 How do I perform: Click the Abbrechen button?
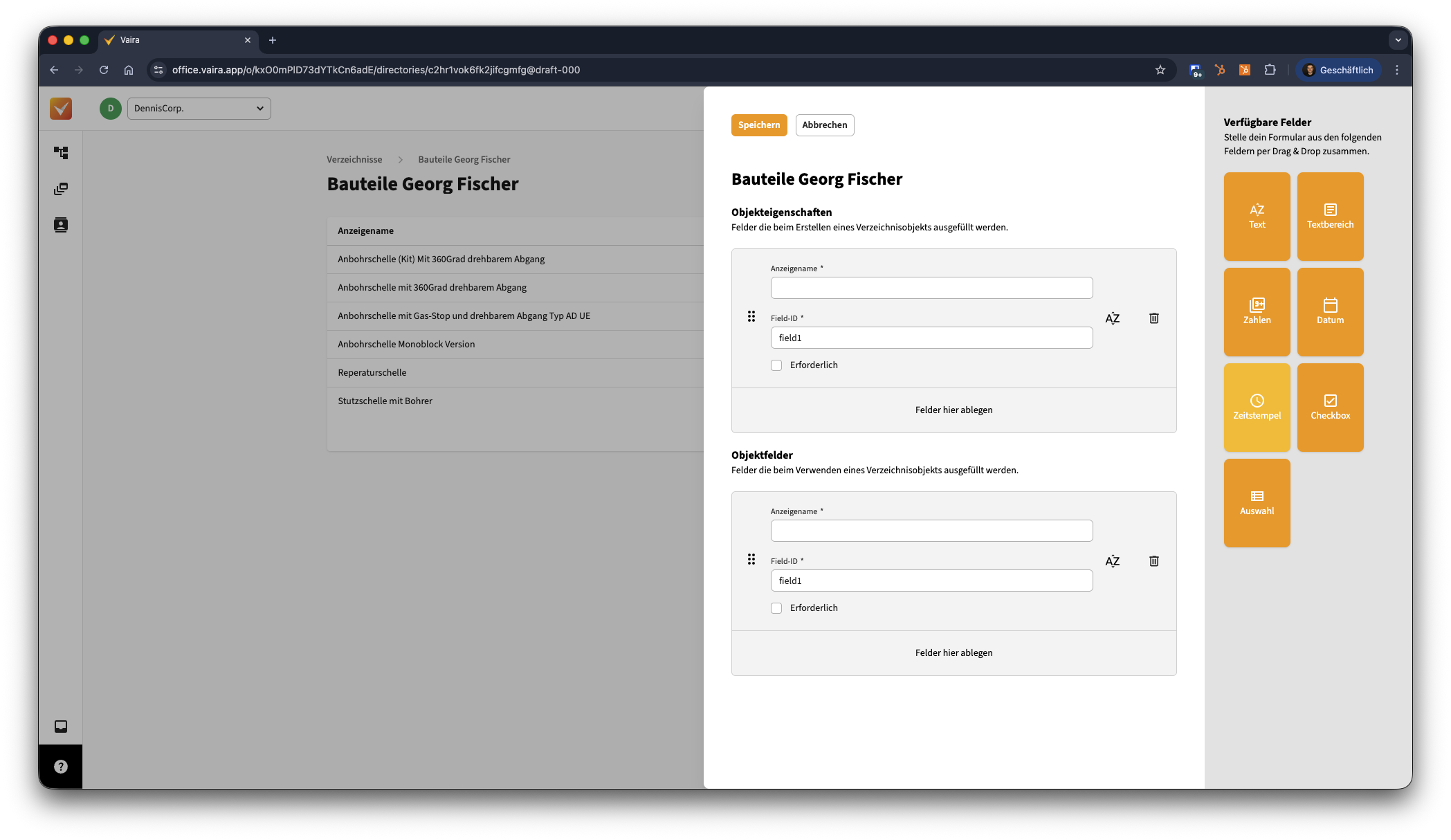[824, 125]
